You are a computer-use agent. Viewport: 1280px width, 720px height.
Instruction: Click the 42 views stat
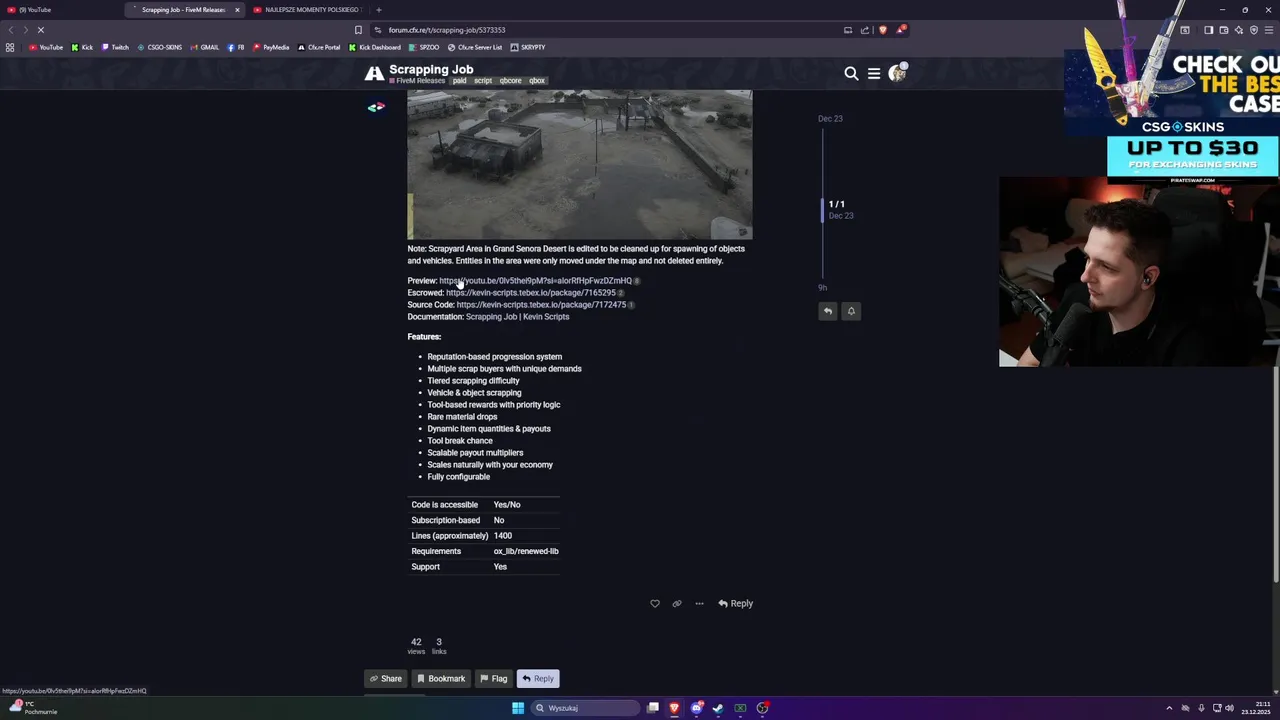pyautogui.click(x=416, y=646)
